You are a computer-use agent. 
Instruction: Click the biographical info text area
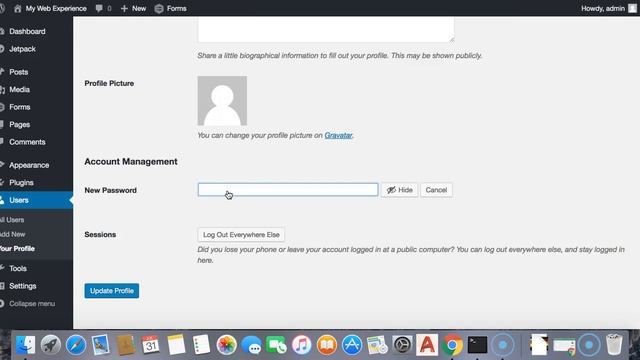coord(326,29)
